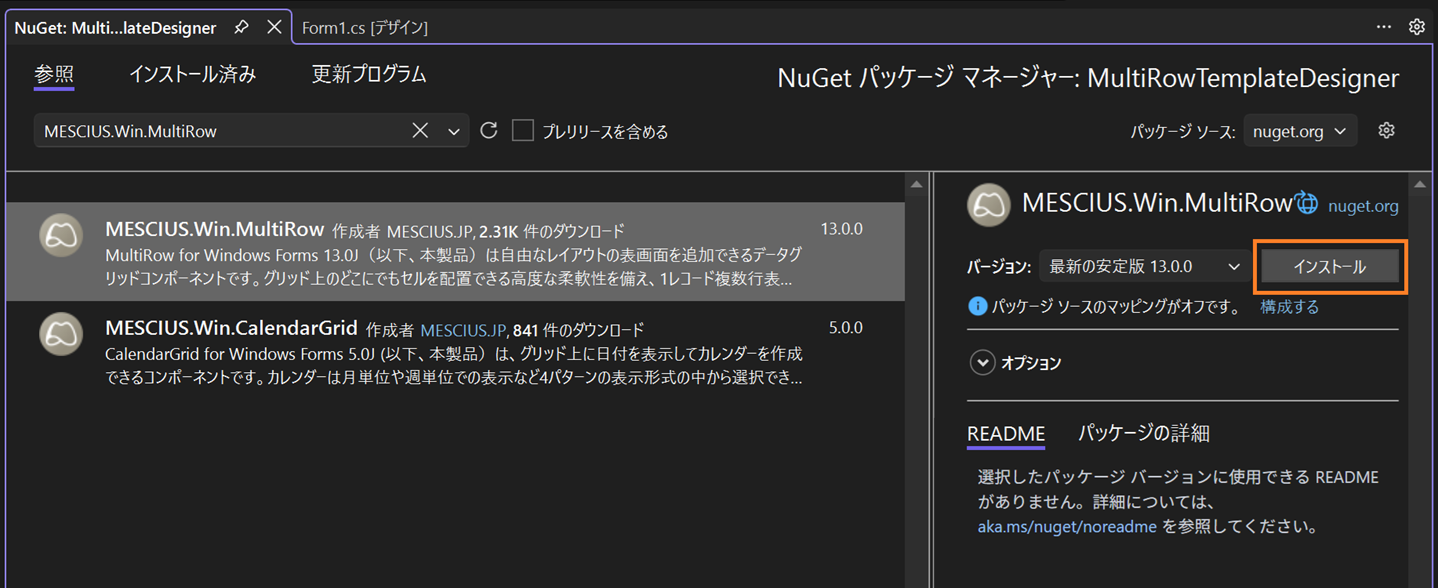Select MESCIUS.Win.MultiRow package in the list
1438x588 pixels.
coord(455,252)
